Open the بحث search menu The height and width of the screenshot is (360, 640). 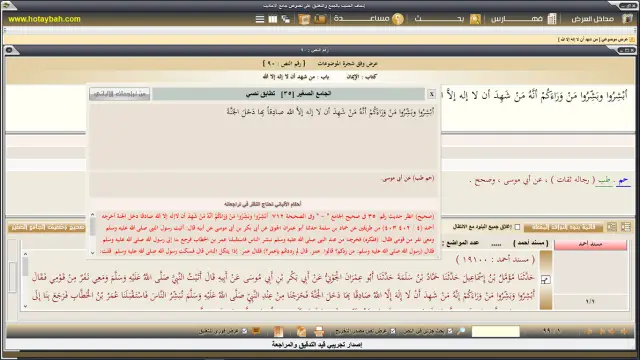pyautogui.click(x=439, y=19)
